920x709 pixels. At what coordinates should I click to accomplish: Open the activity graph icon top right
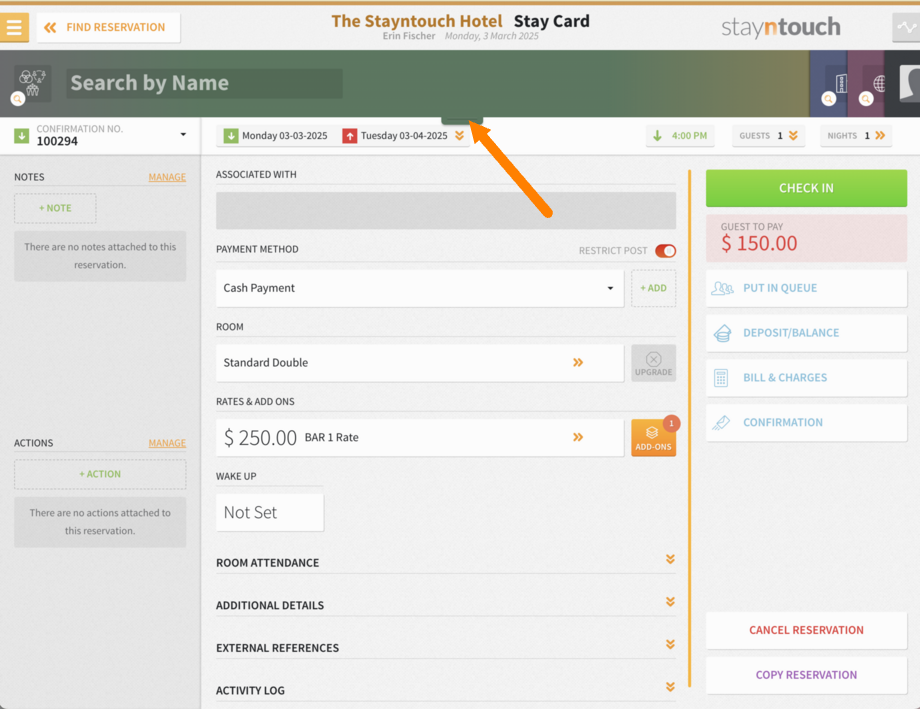point(907,28)
